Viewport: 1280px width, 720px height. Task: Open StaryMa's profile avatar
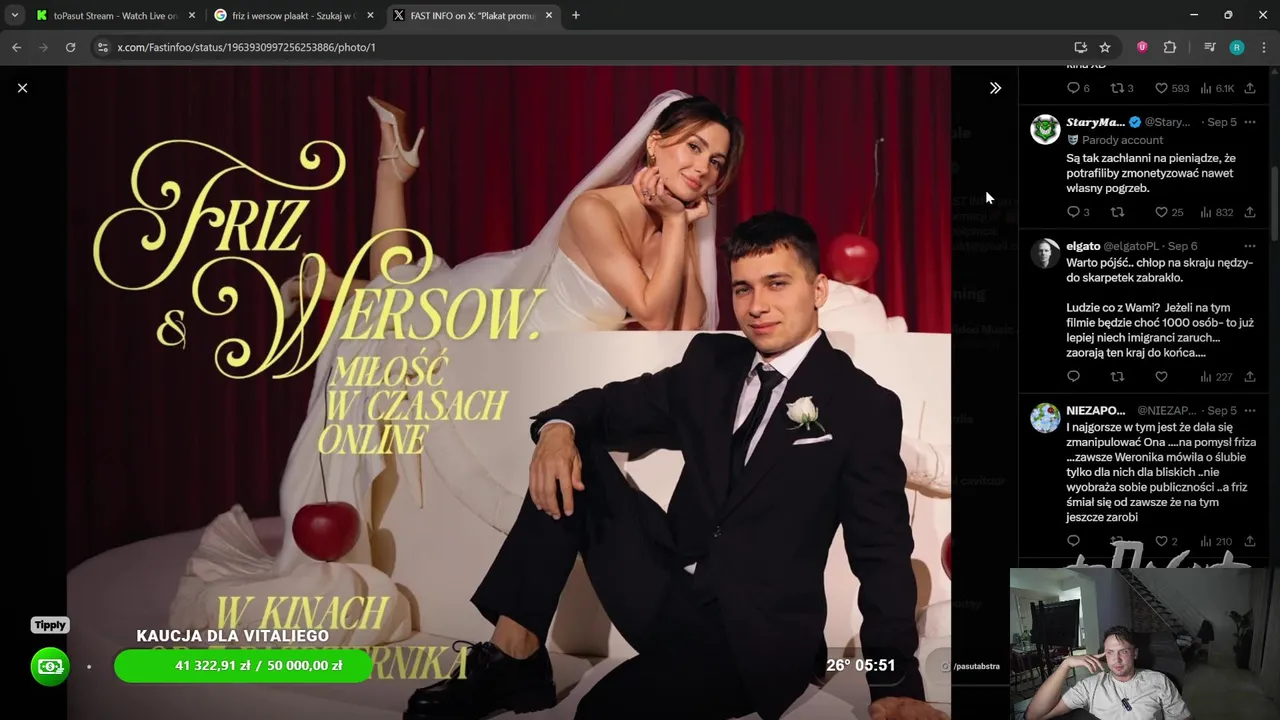pos(1045,130)
